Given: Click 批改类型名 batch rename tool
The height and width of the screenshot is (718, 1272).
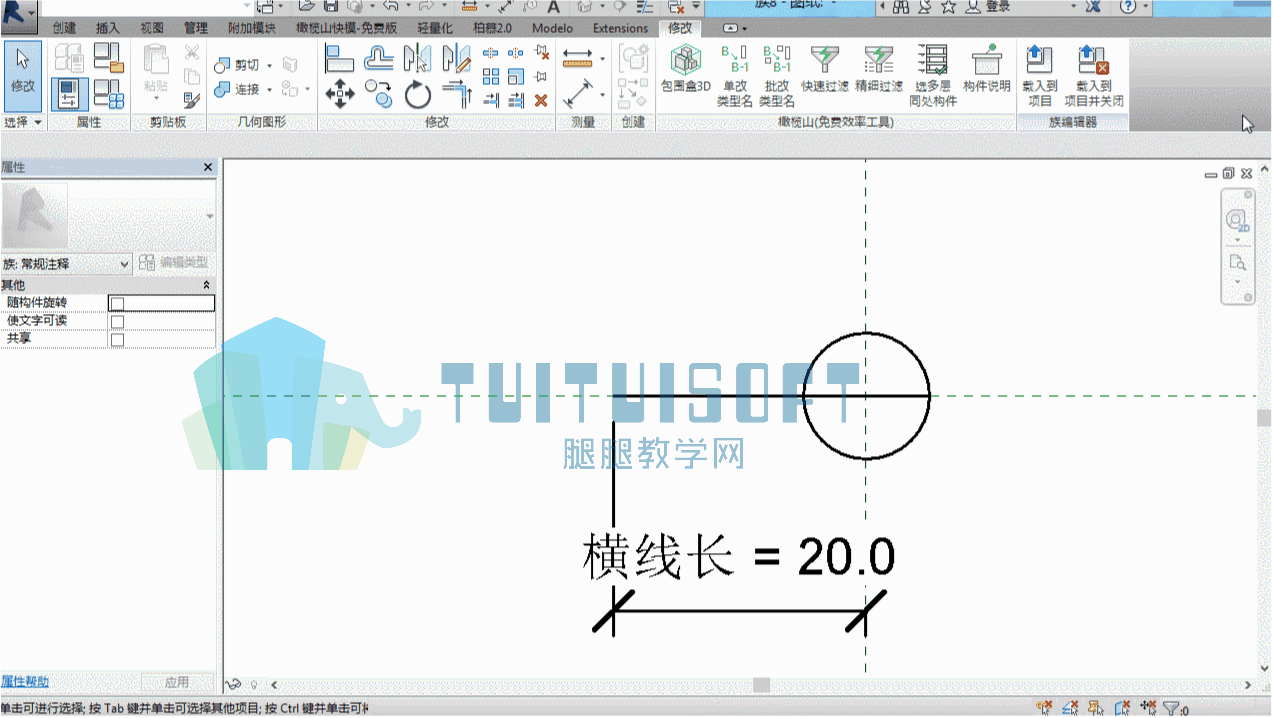Looking at the screenshot, I should (777, 75).
